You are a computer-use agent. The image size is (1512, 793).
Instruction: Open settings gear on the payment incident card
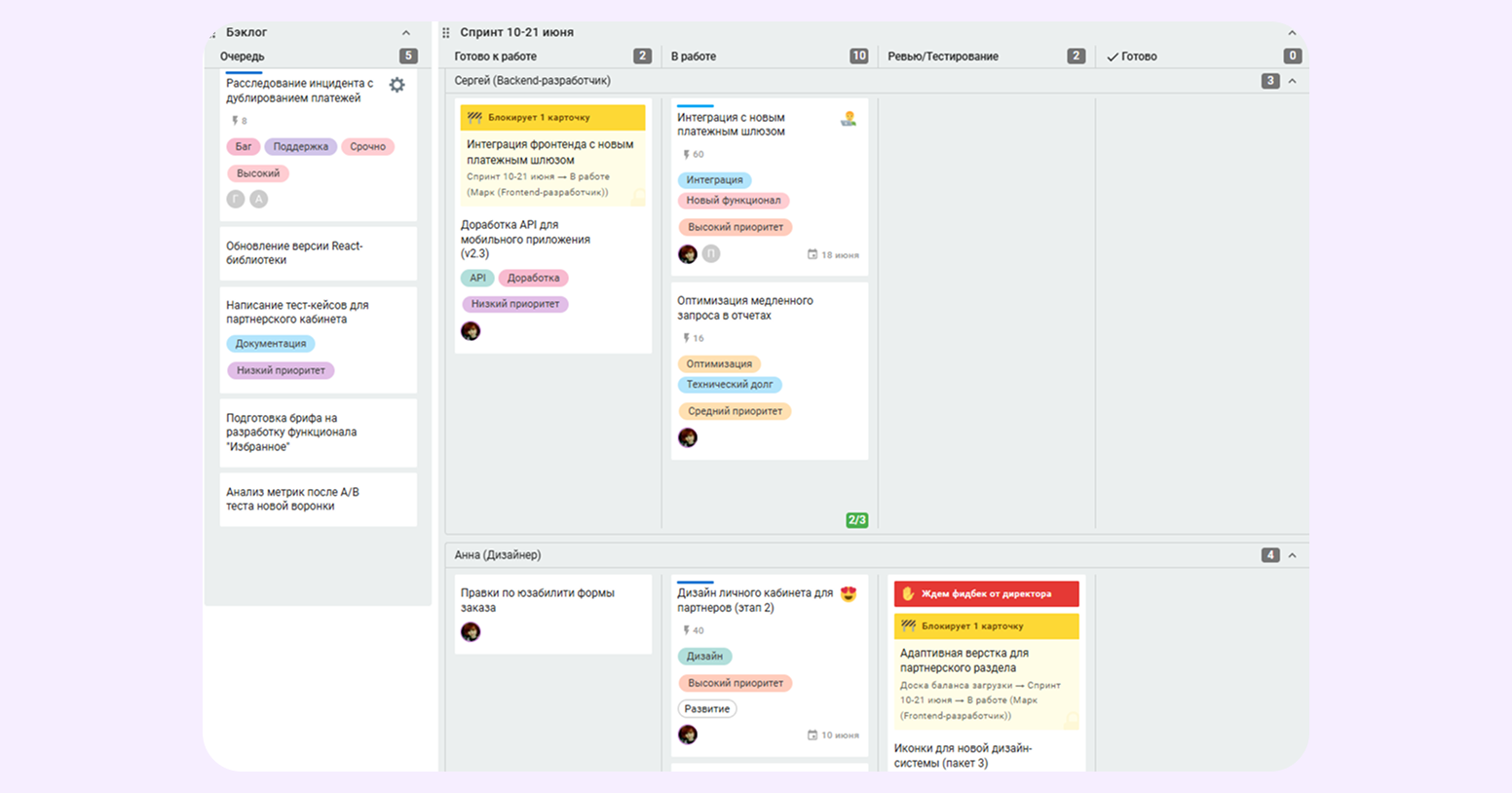click(x=397, y=86)
